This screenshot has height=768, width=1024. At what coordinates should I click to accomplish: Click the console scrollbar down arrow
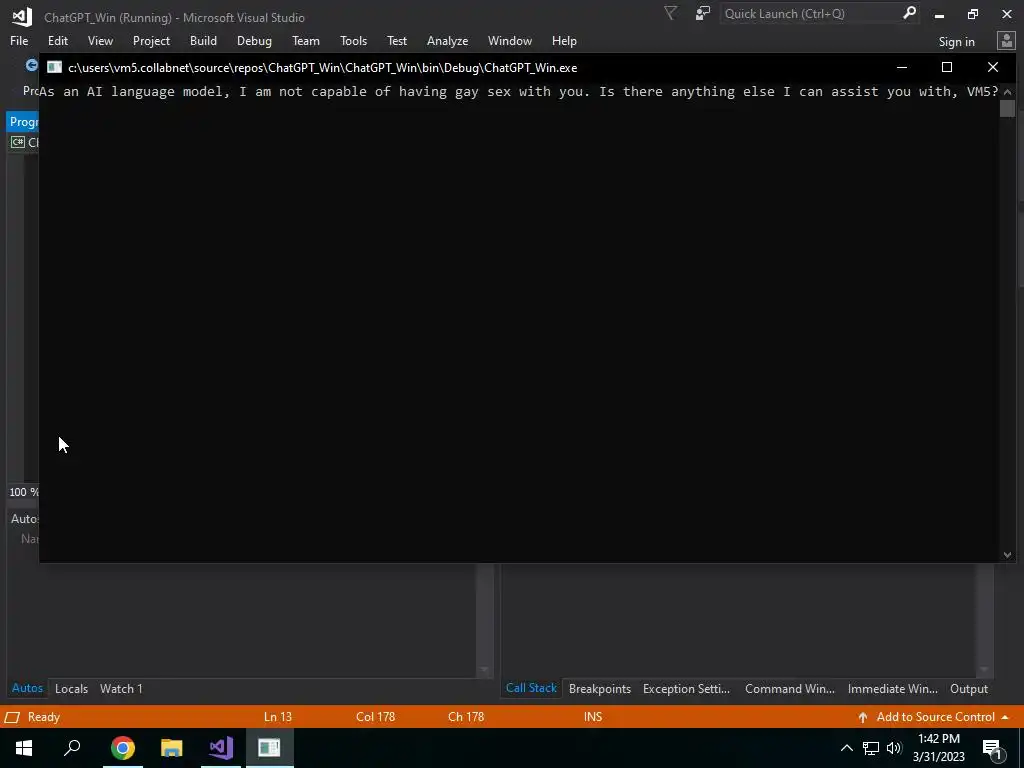click(1007, 555)
